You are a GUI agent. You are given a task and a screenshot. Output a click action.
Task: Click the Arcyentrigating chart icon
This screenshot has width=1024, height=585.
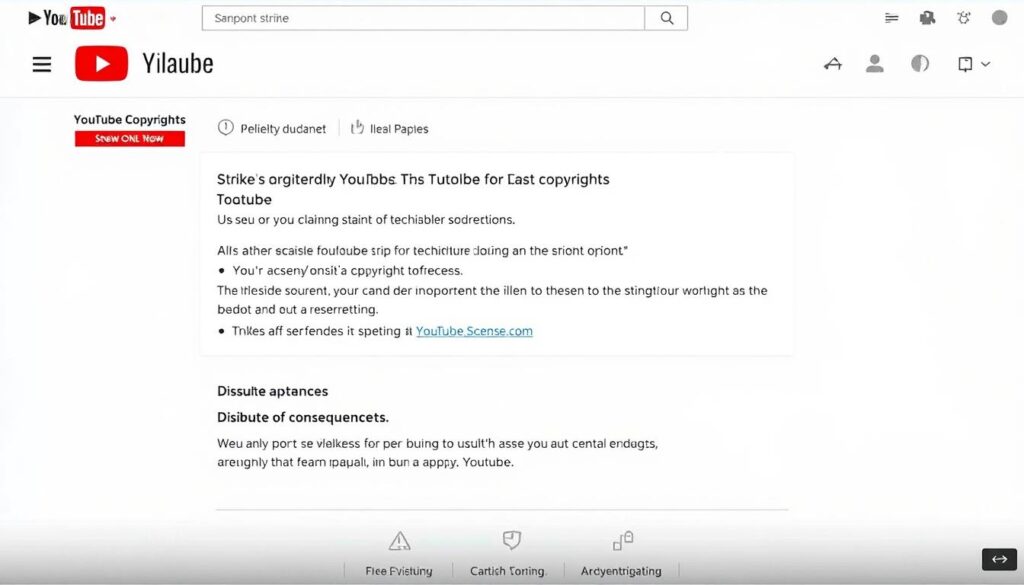pos(622,539)
